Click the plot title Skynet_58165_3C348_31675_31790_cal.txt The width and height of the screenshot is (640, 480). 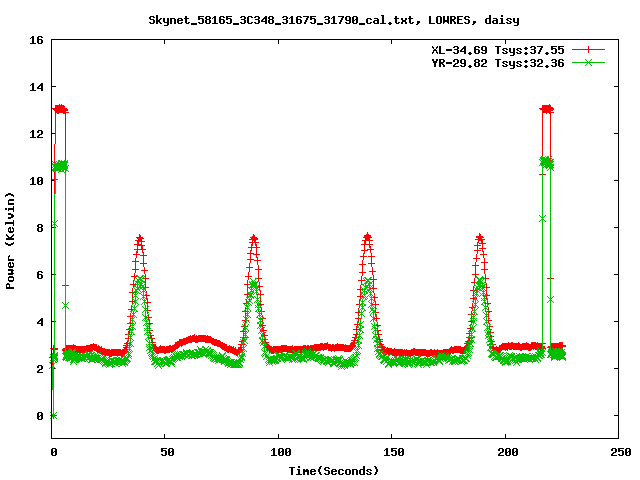click(284, 20)
